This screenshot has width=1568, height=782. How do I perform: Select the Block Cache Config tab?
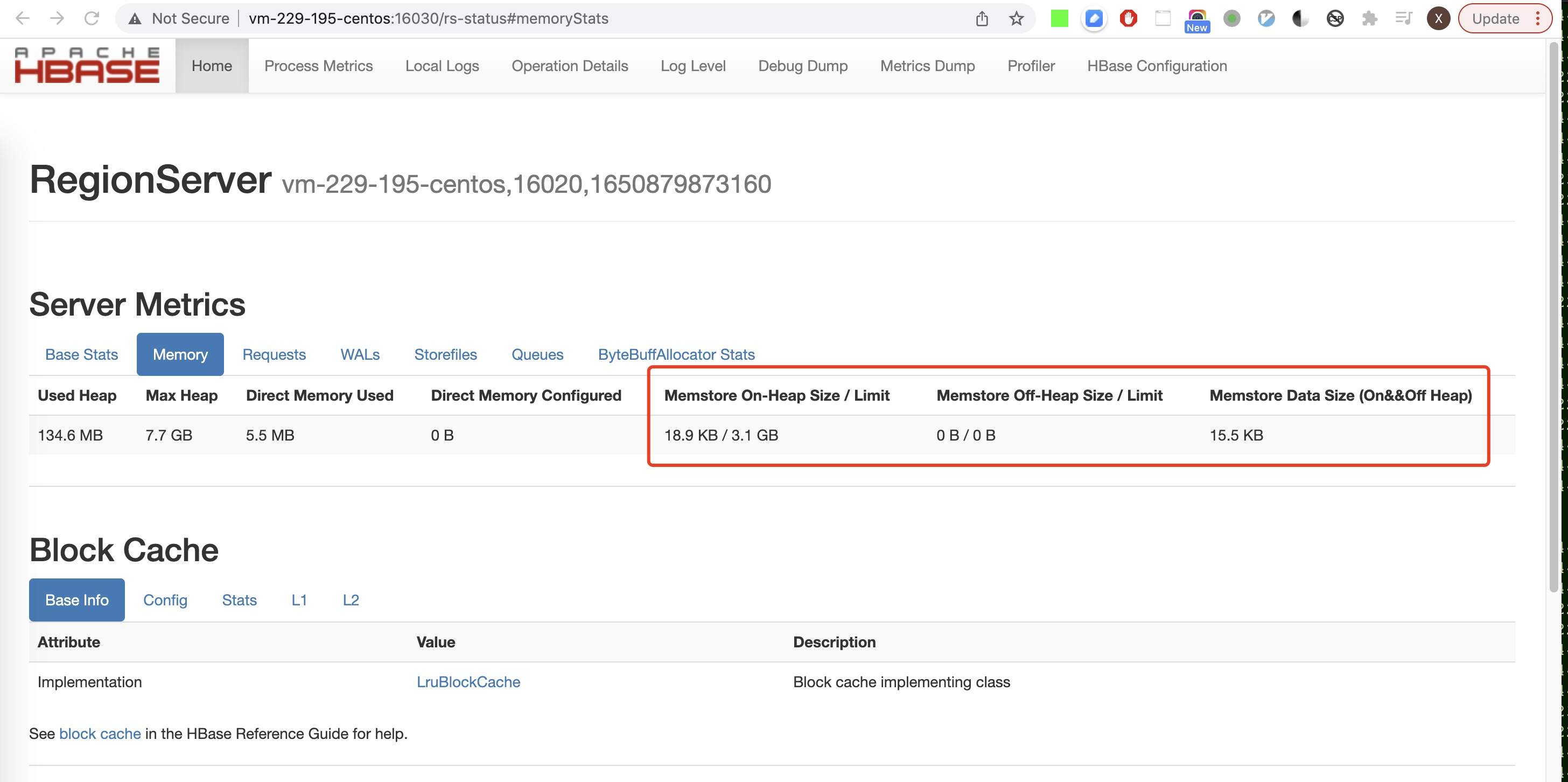[x=165, y=600]
